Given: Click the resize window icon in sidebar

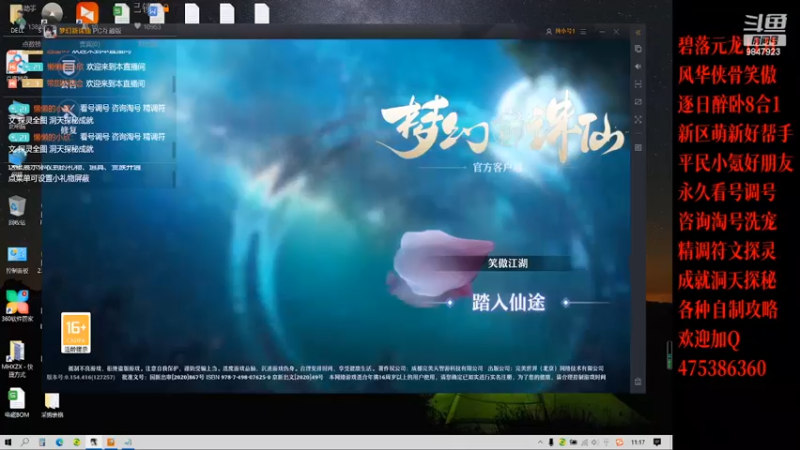Looking at the screenshot, I should [638, 102].
